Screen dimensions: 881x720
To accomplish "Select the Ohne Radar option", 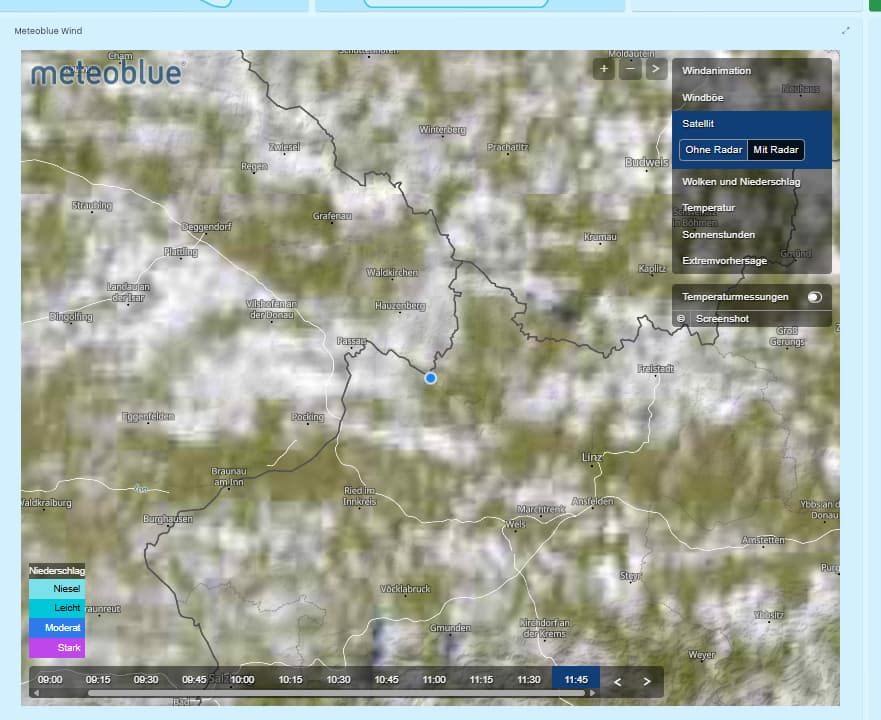I will [x=713, y=150].
